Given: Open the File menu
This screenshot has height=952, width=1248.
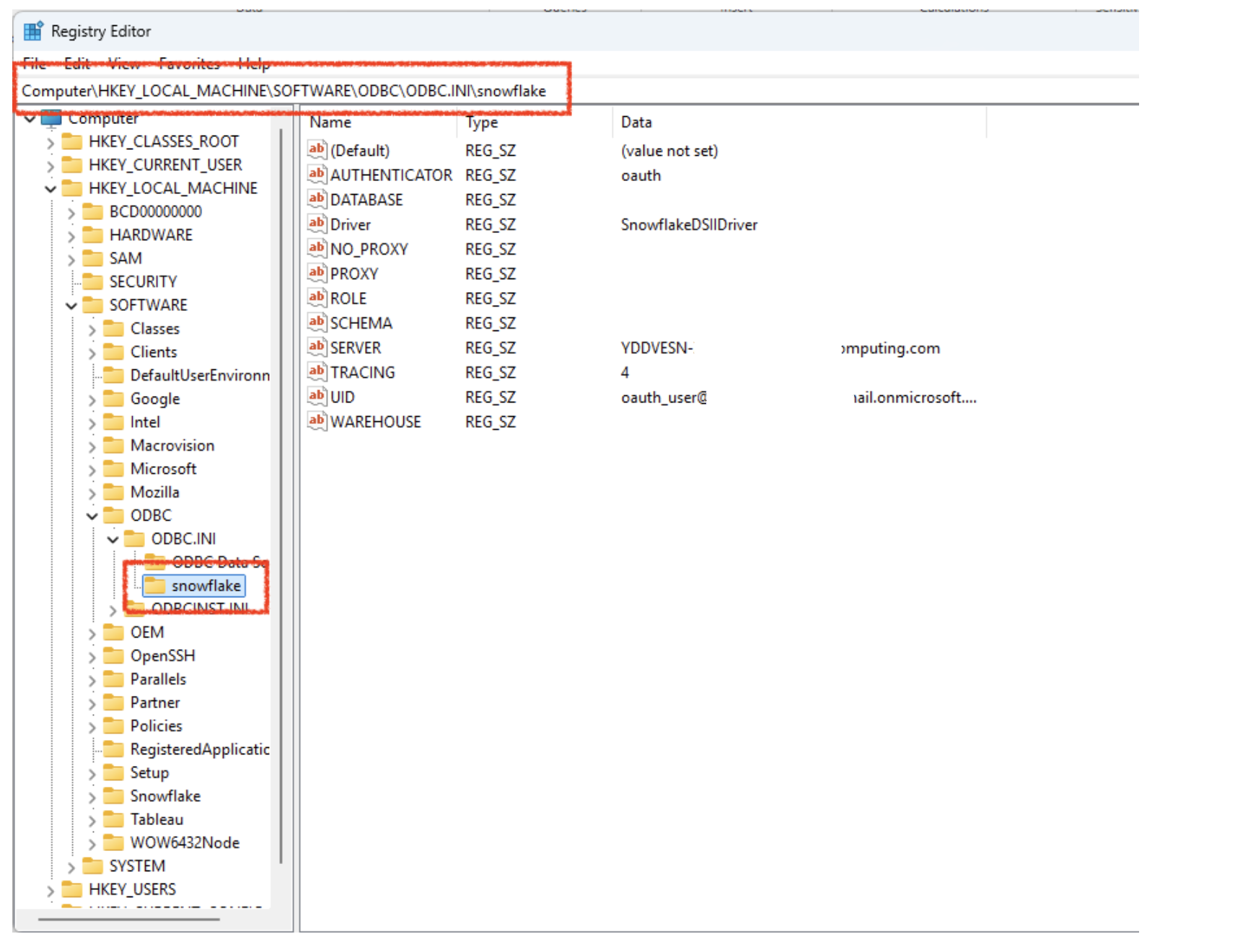Looking at the screenshot, I should point(34,63).
